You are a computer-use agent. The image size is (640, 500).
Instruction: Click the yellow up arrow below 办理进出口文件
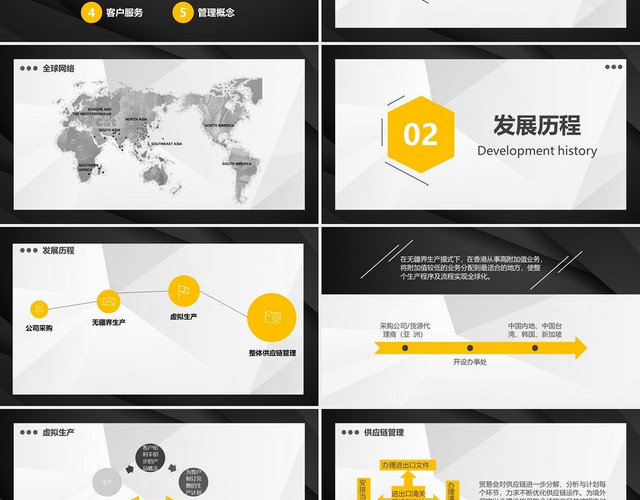(x=408, y=478)
